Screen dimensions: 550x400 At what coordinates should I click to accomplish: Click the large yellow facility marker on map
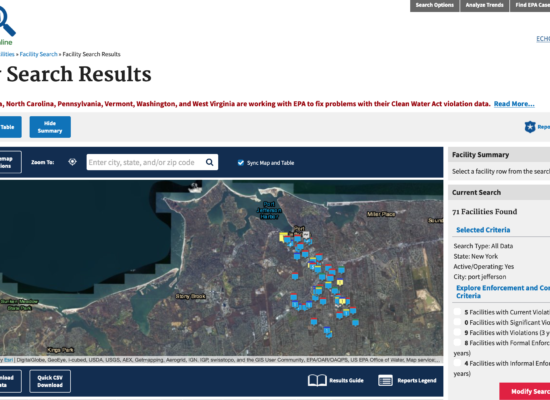tap(283, 237)
